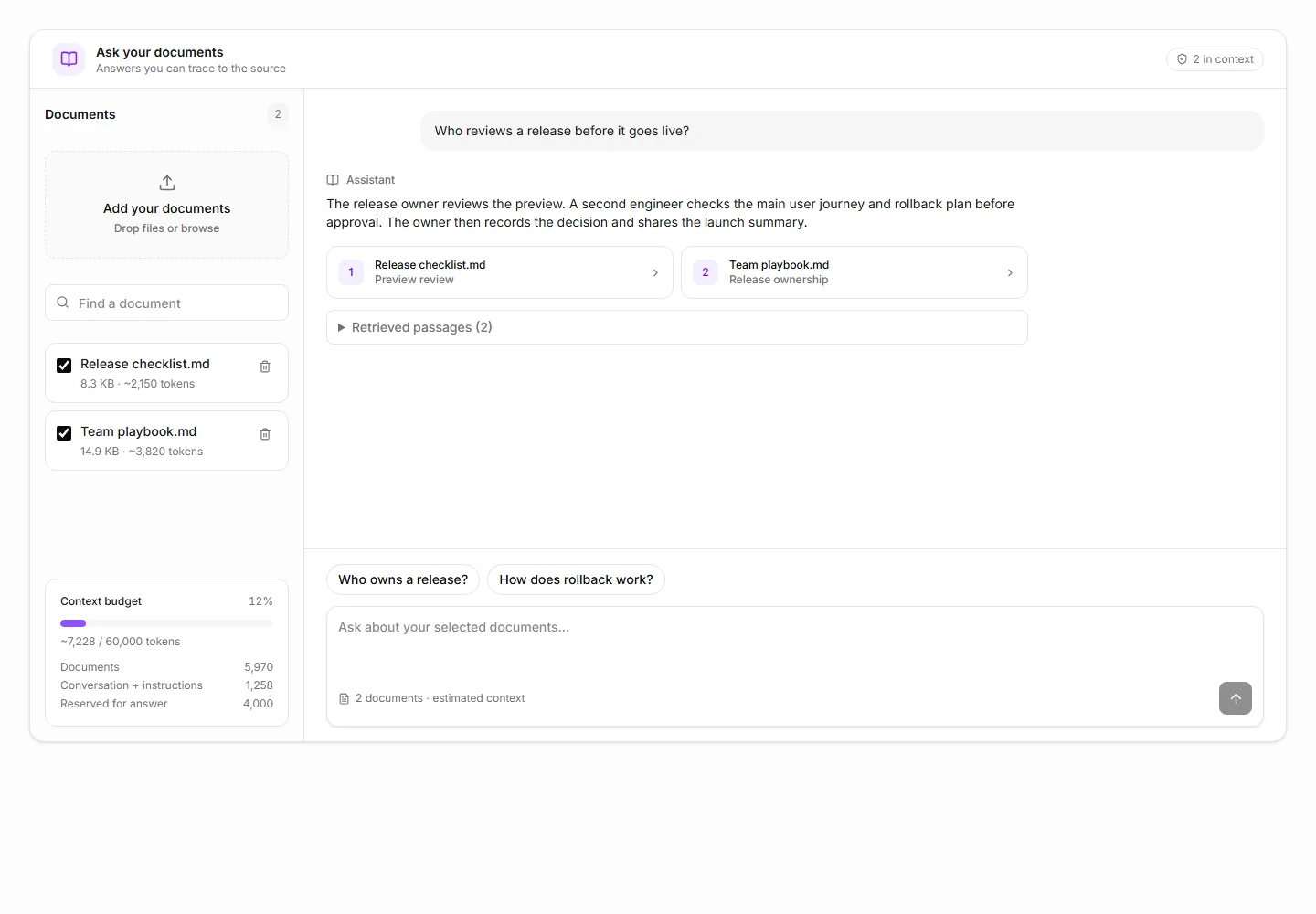Choose the 'Who owns a release?' suggestion
Viewport: 1316px width, 914px height.
403,579
